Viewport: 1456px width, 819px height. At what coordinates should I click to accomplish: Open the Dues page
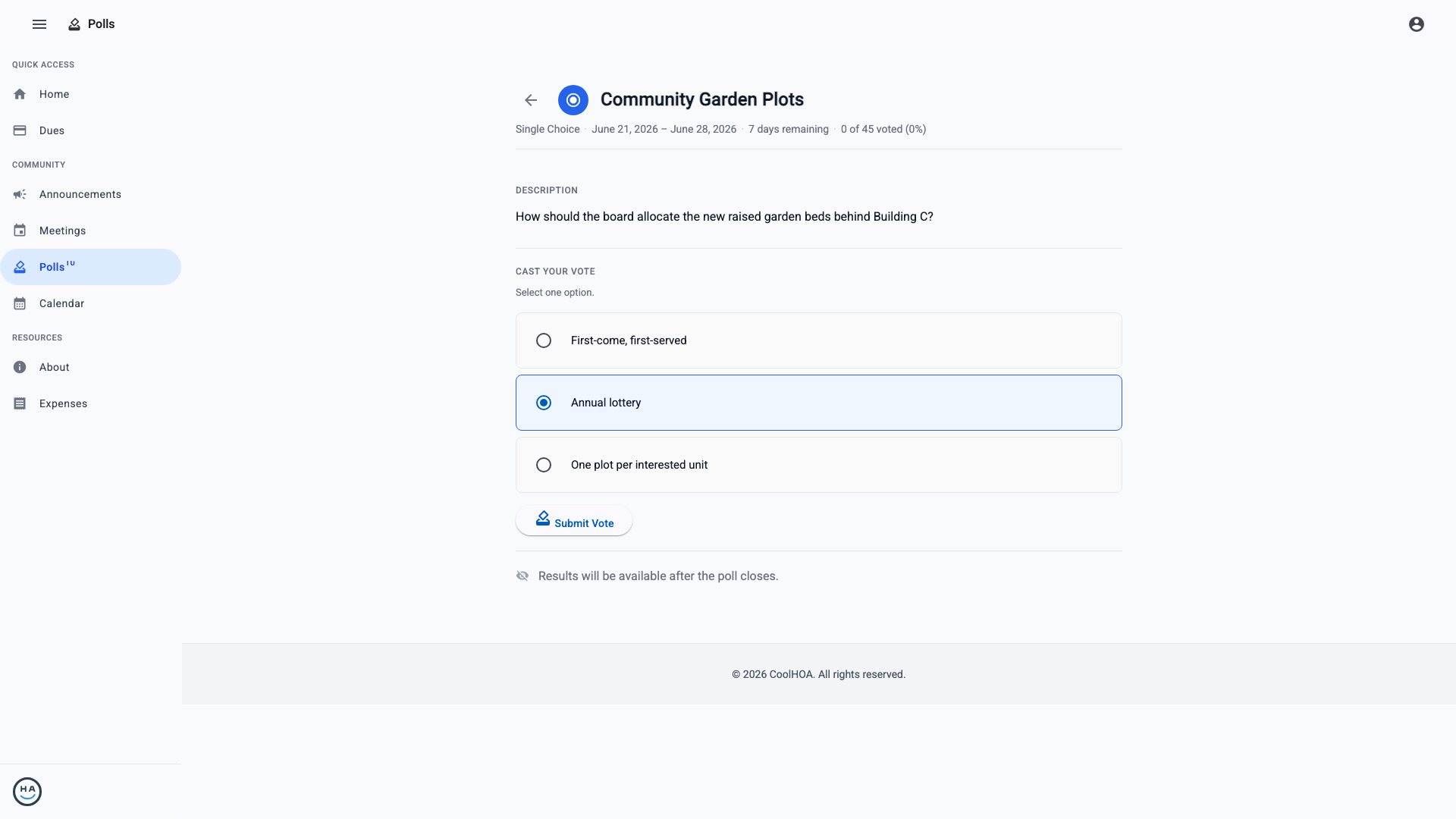pos(90,130)
